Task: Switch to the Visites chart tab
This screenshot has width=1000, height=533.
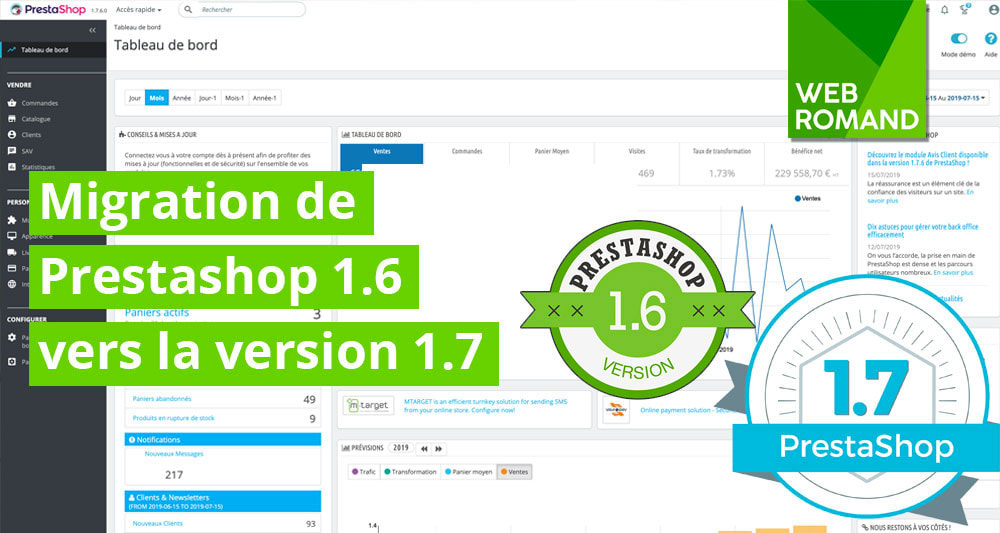Action: pos(636,151)
